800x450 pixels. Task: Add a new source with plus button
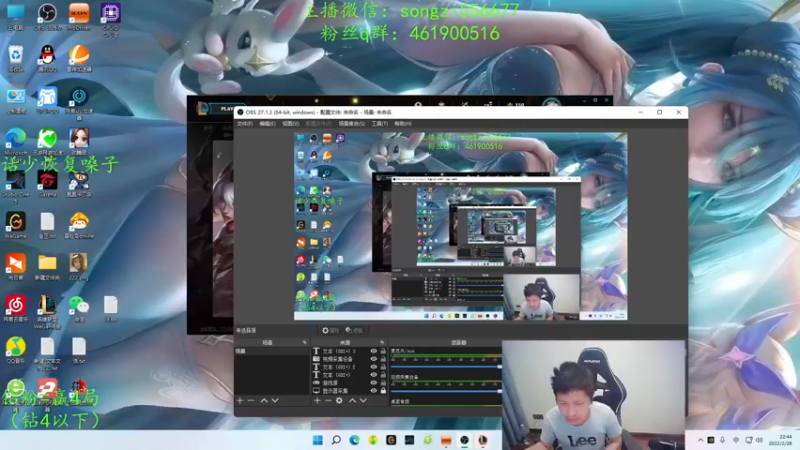317,401
